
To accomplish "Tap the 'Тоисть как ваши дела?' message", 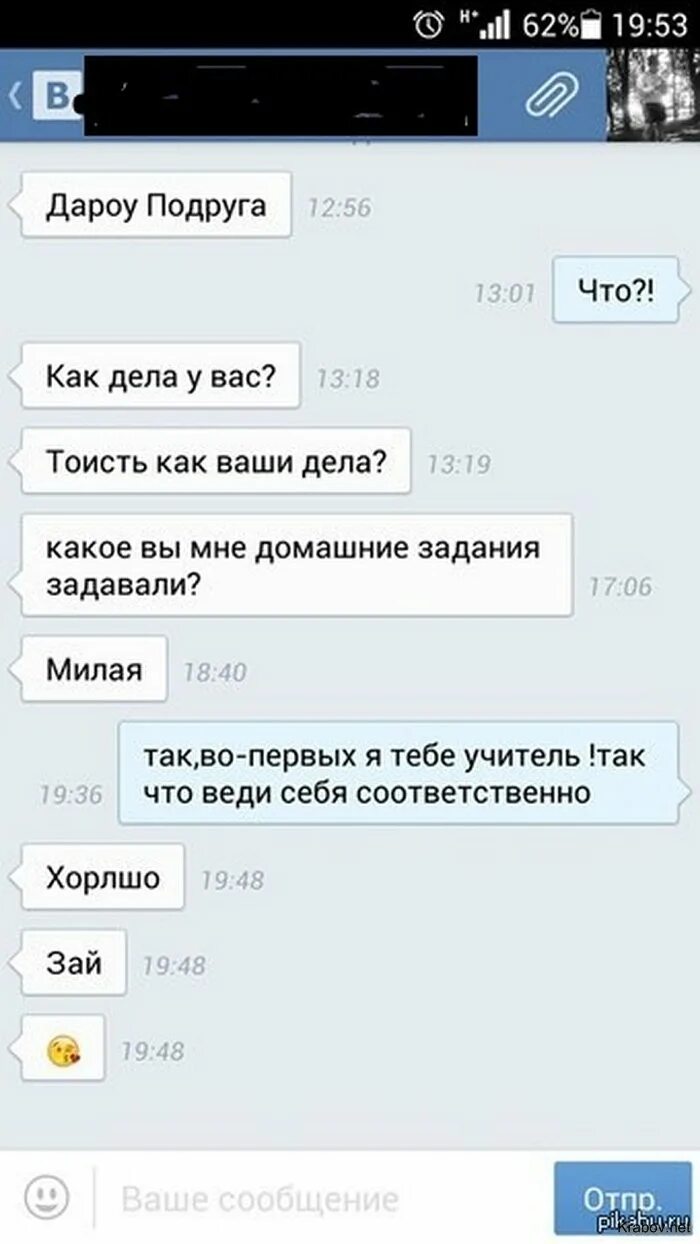I will click(215, 461).
